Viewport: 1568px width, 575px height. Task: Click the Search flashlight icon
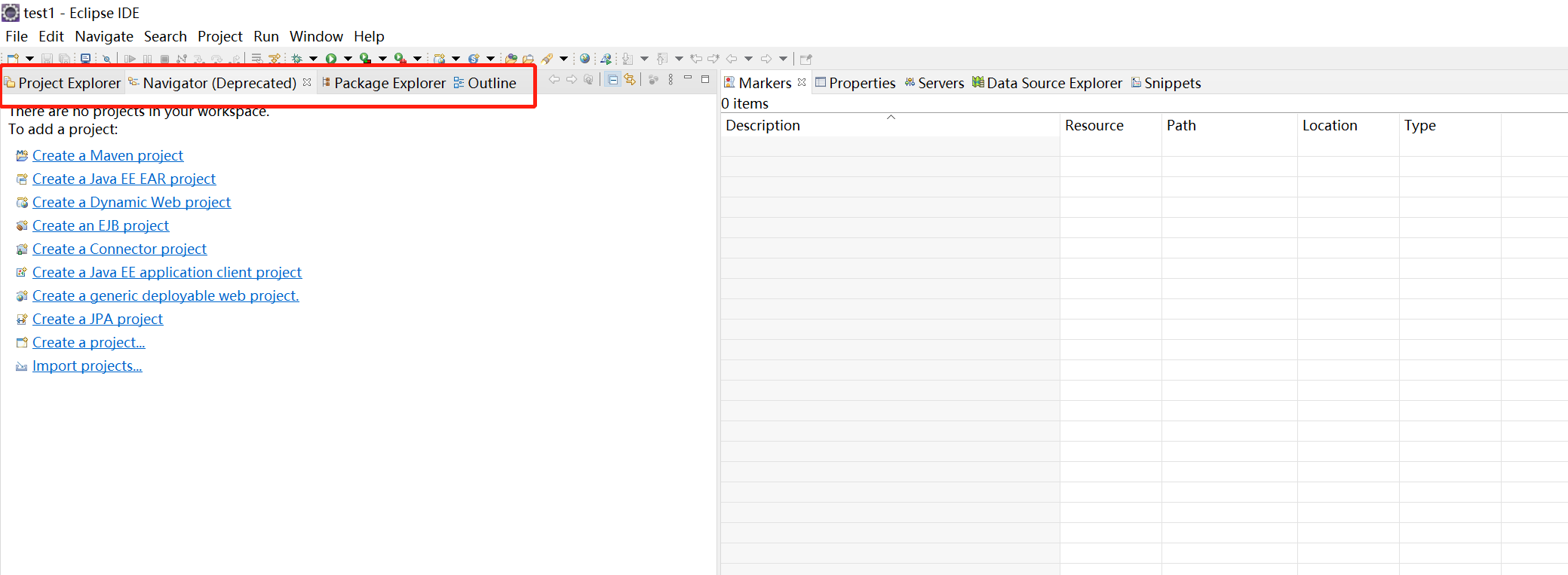point(547,58)
